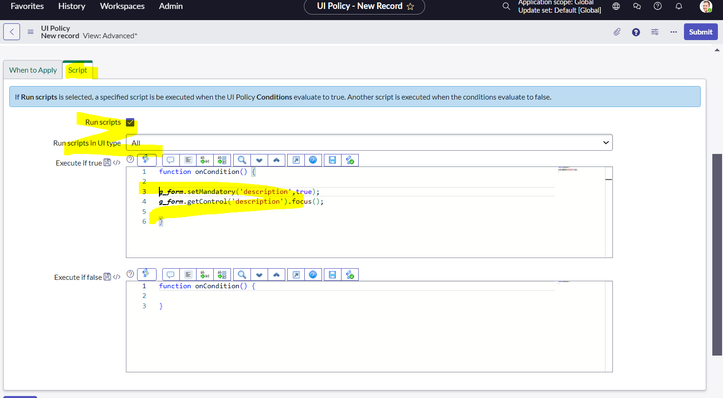Open script macros icon next to Execute if false label

click(x=107, y=277)
